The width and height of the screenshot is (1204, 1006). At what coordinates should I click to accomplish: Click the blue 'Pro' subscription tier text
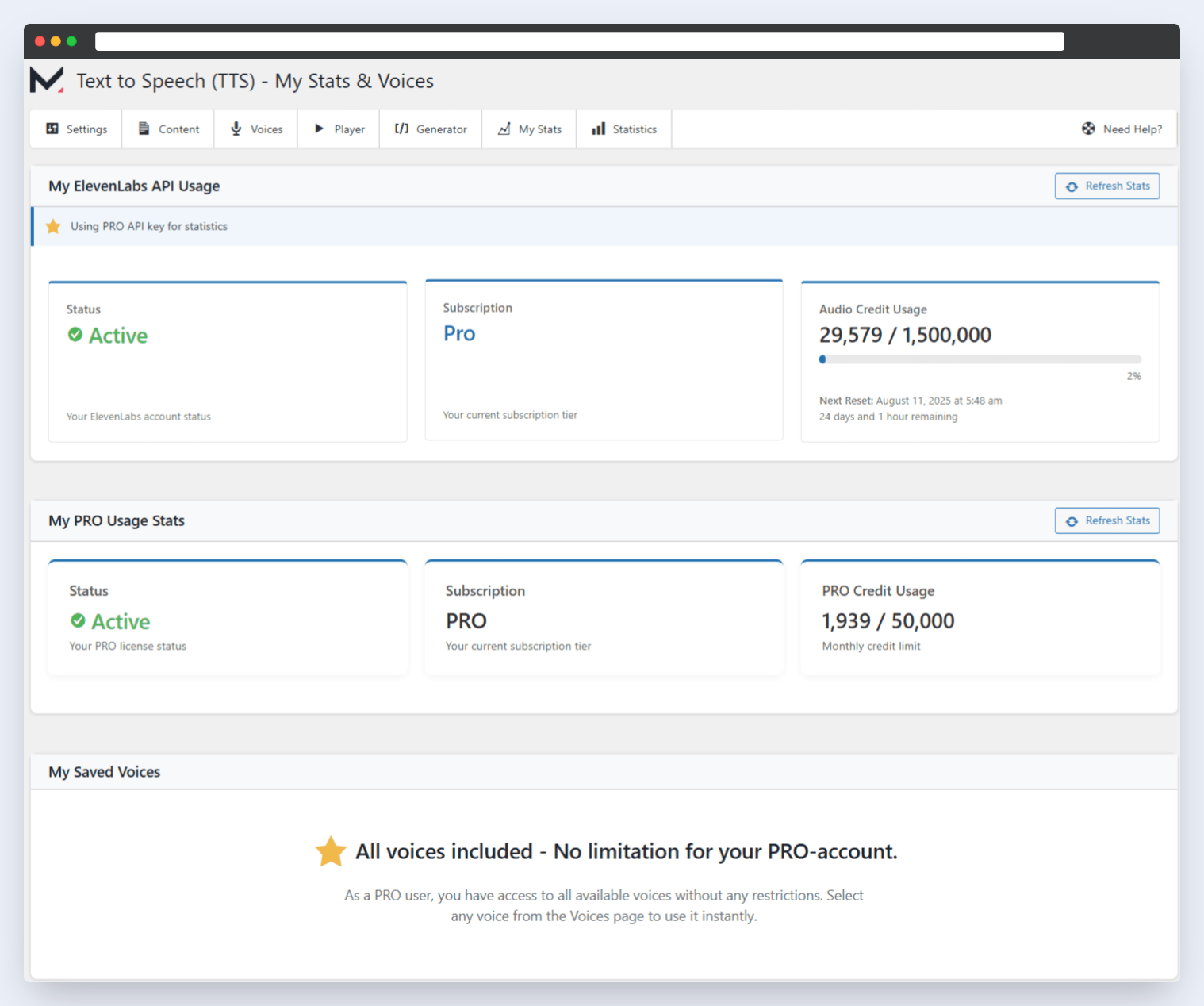coord(459,333)
